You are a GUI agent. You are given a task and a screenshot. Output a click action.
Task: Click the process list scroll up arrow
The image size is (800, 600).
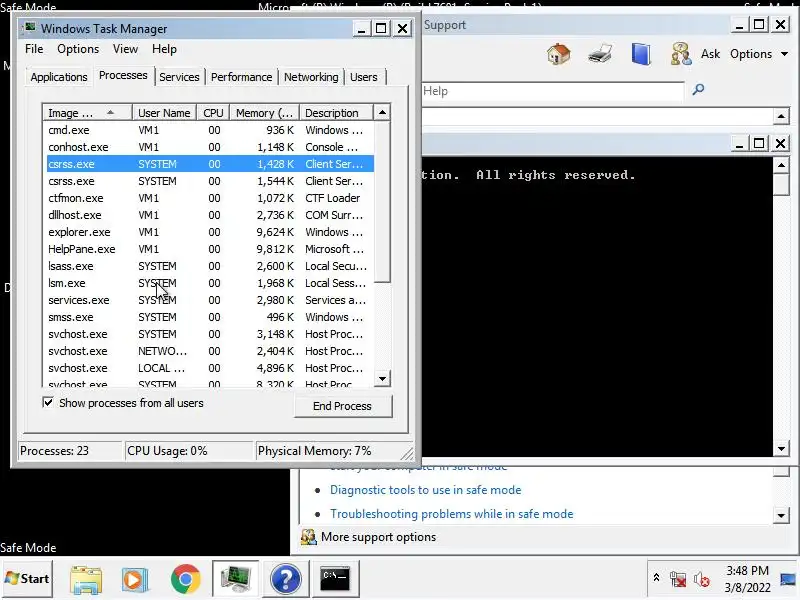(382, 112)
